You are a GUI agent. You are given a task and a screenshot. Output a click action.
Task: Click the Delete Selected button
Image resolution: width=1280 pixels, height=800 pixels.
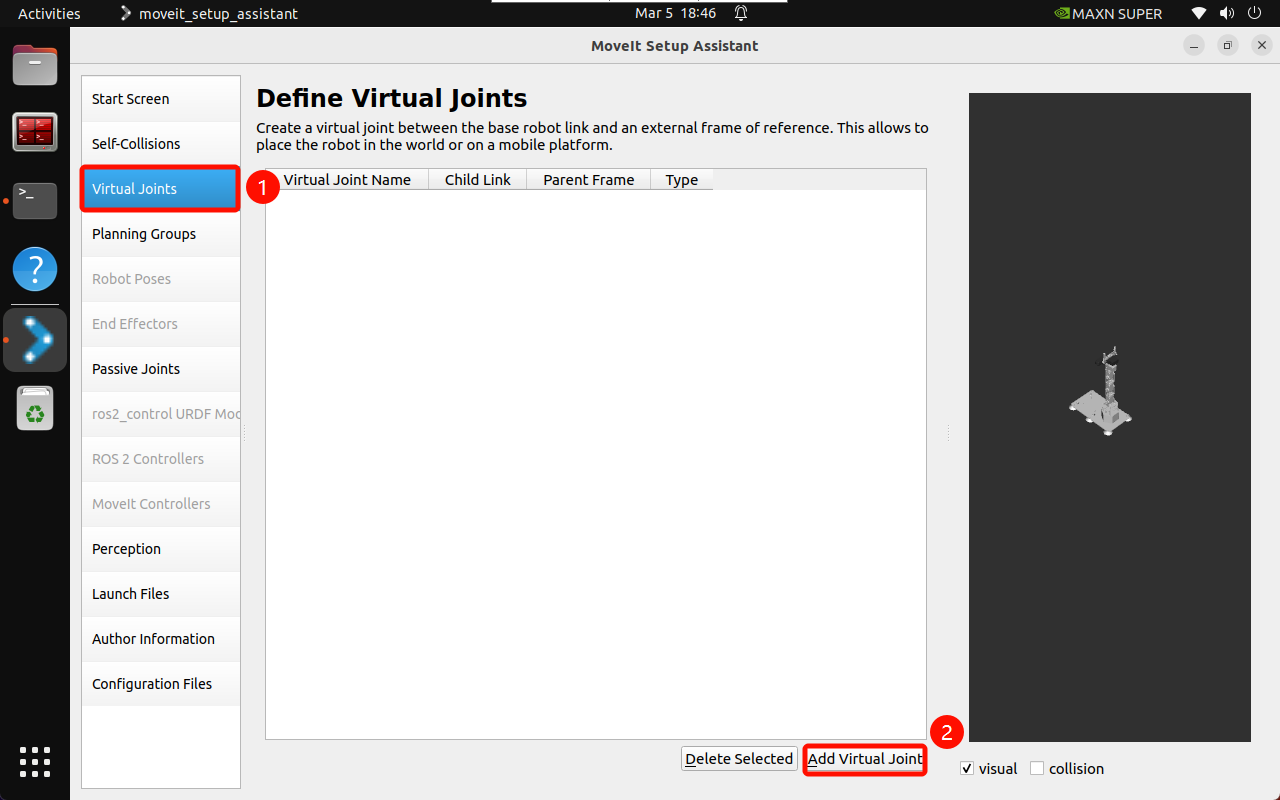click(739, 759)
